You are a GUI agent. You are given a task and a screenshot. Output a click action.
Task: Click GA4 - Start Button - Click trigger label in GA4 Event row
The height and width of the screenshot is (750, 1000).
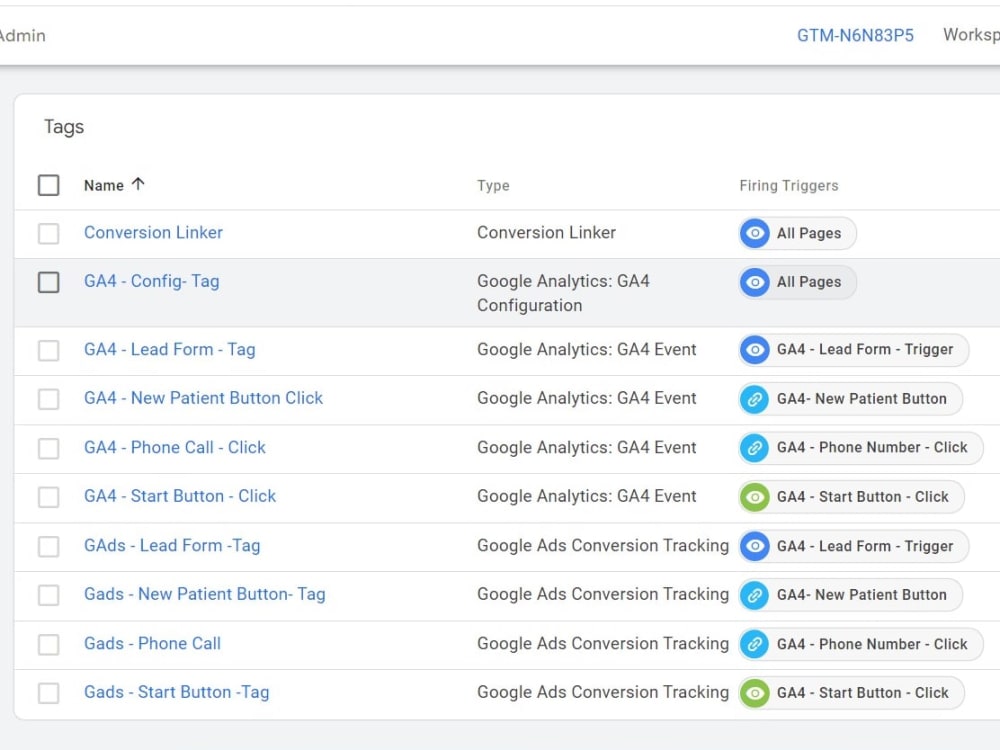click(862, 497)
